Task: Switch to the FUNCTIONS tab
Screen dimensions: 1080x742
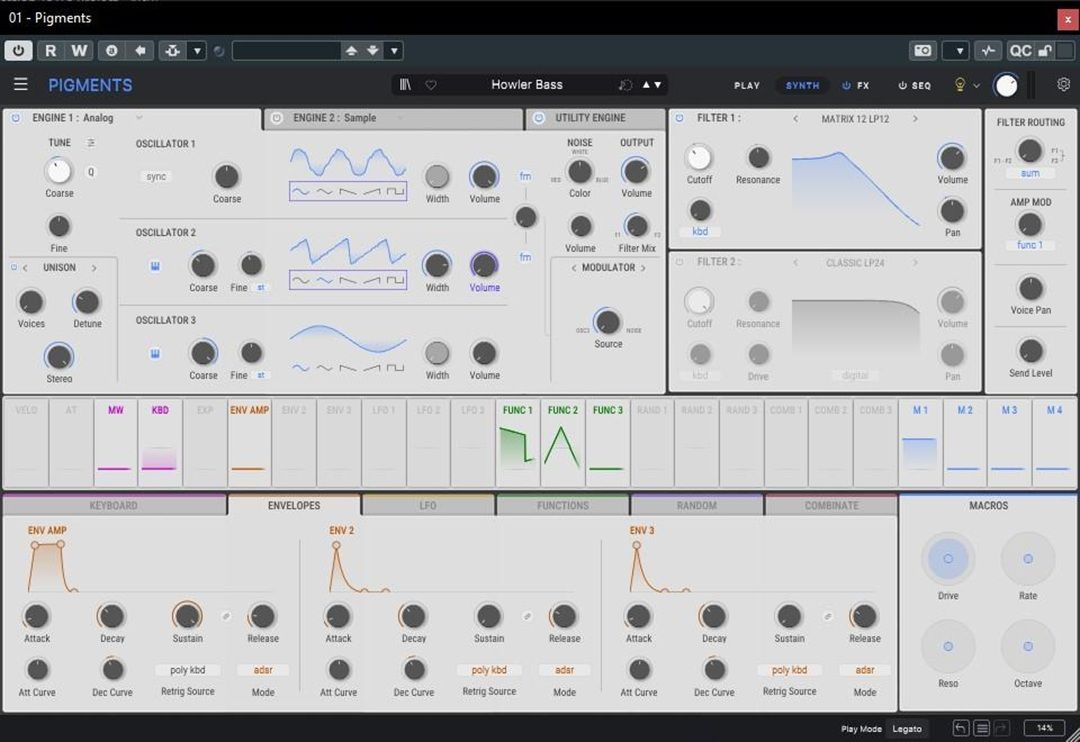Action: [563, 505]
